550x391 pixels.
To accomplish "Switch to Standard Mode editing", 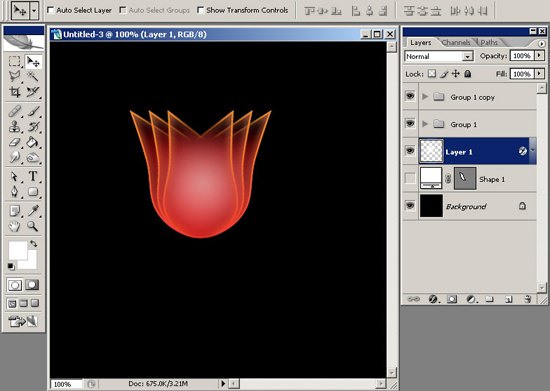I will [15, 285].
